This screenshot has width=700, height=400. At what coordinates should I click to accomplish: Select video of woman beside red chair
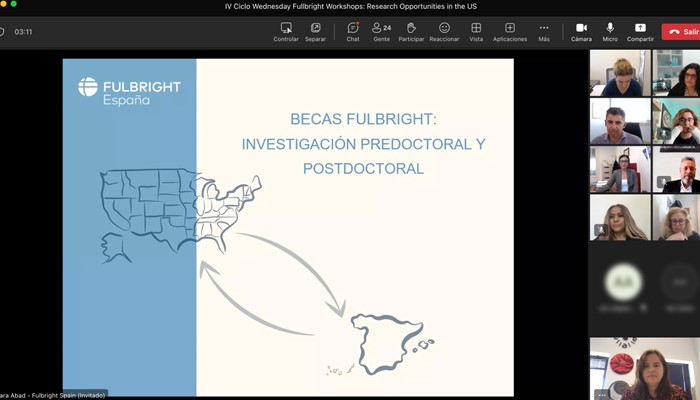coord(620,169)
